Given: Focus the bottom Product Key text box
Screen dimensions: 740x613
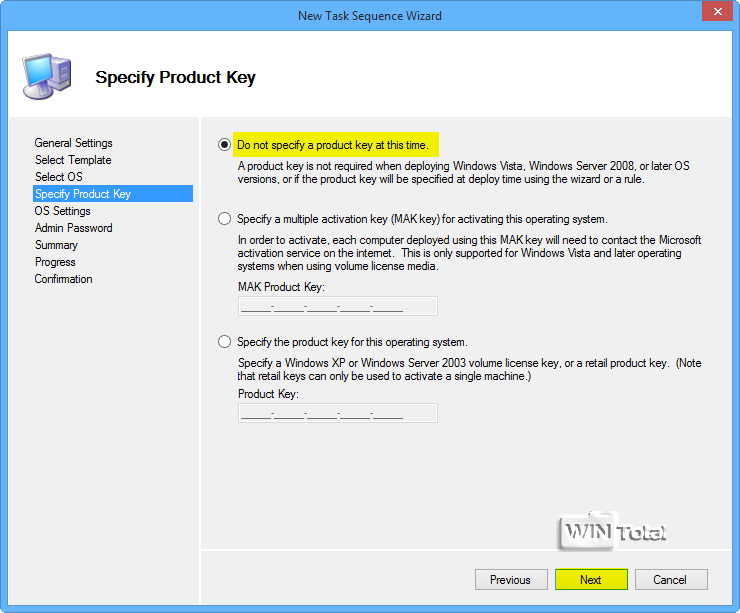Looking at the screenshot, I should 337,413.
